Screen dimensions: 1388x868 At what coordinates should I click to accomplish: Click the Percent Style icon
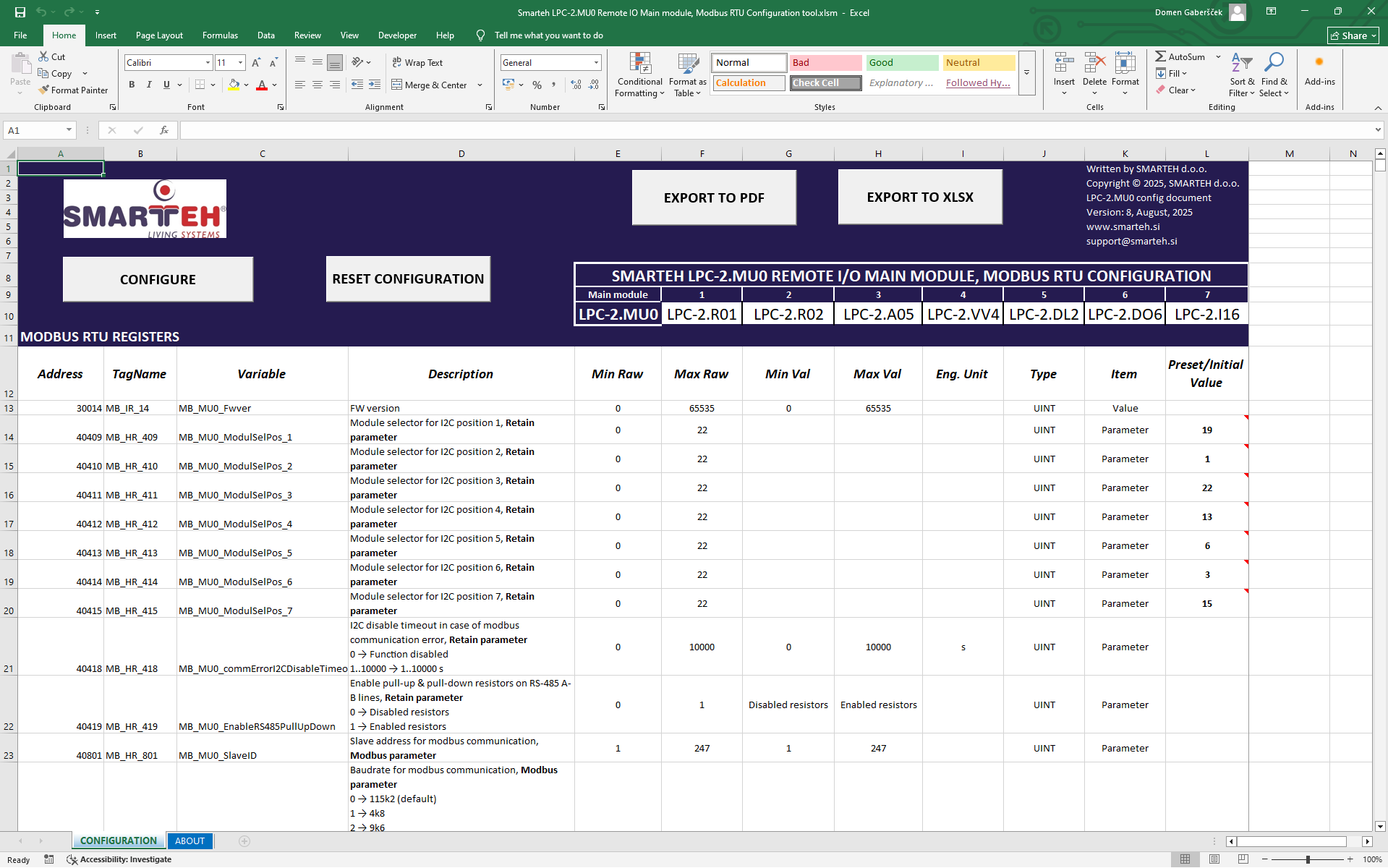[537, 85]
